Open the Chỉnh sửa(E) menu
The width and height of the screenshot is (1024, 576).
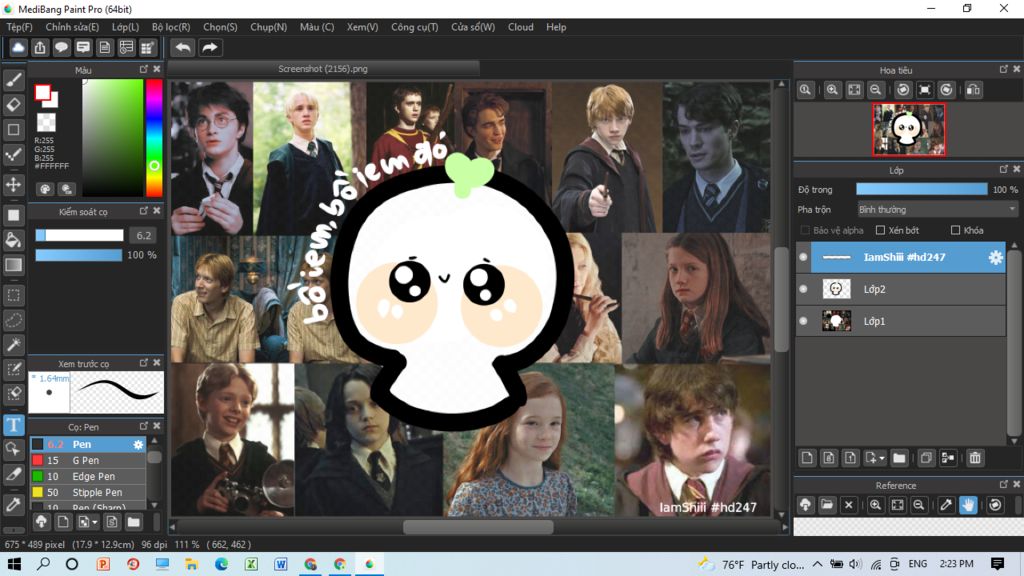(x=72, y=27)
